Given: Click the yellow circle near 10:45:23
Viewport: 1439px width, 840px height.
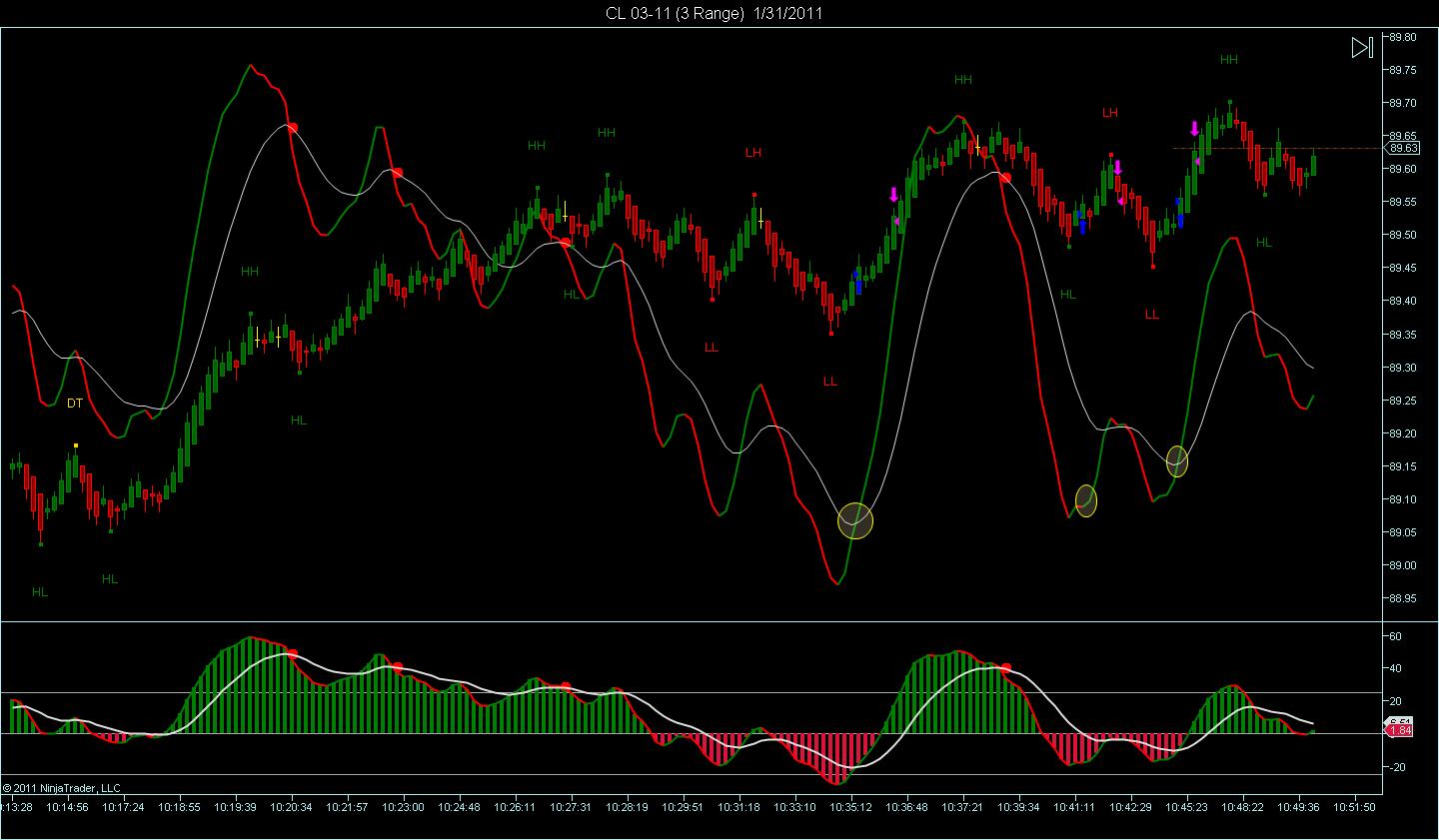Looking at the screenshot, I should click(1177, 460).
